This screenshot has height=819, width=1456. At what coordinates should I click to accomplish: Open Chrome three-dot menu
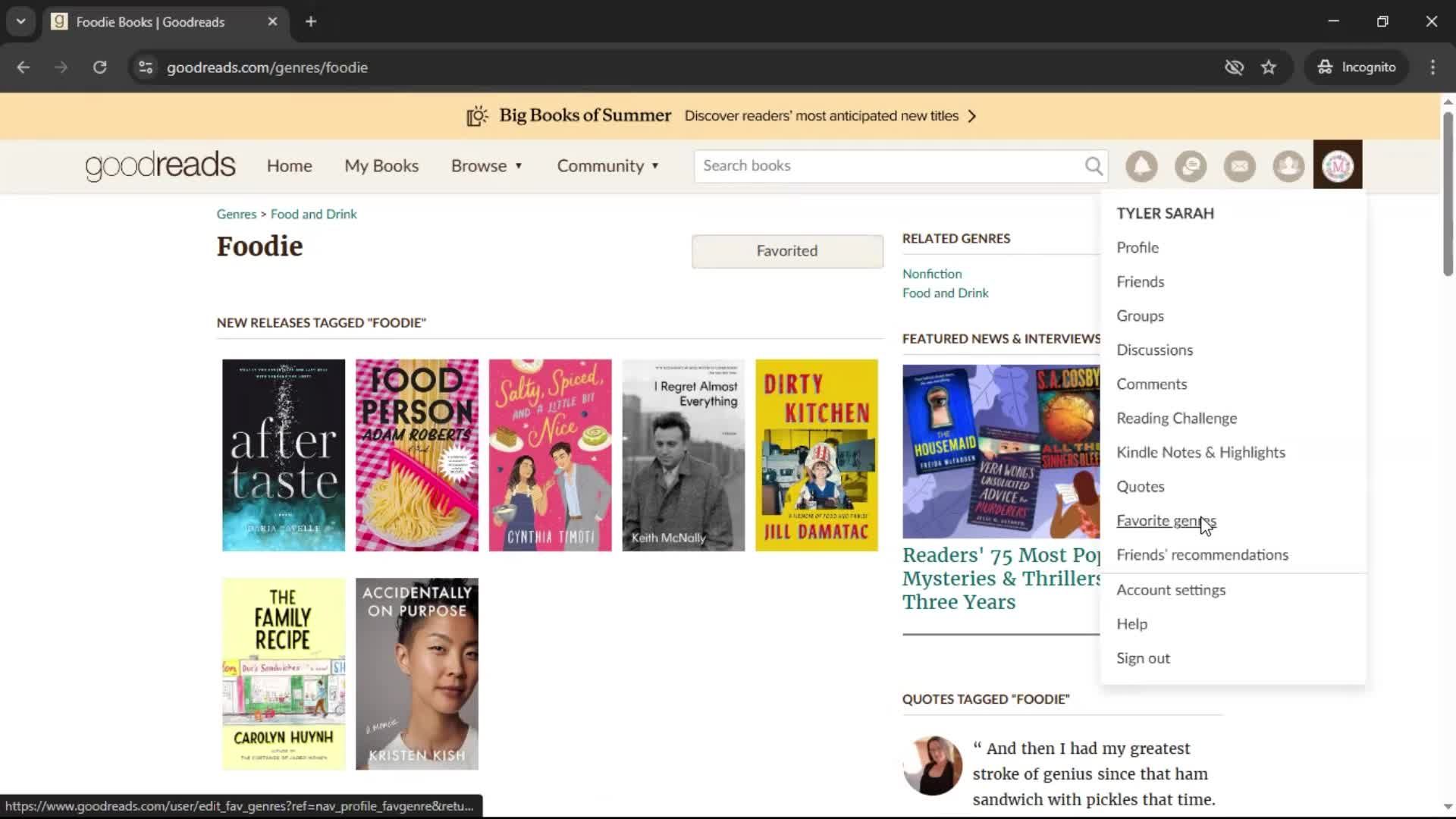tap(1432, 67)
